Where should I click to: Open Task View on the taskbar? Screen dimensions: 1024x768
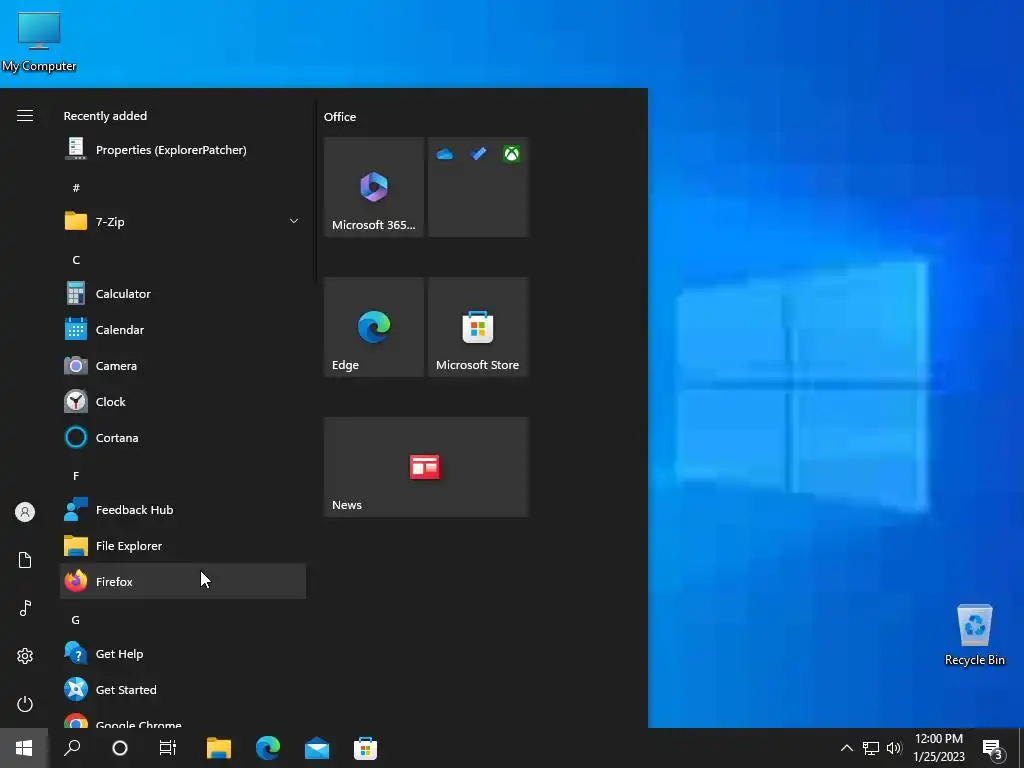point(168,748)
